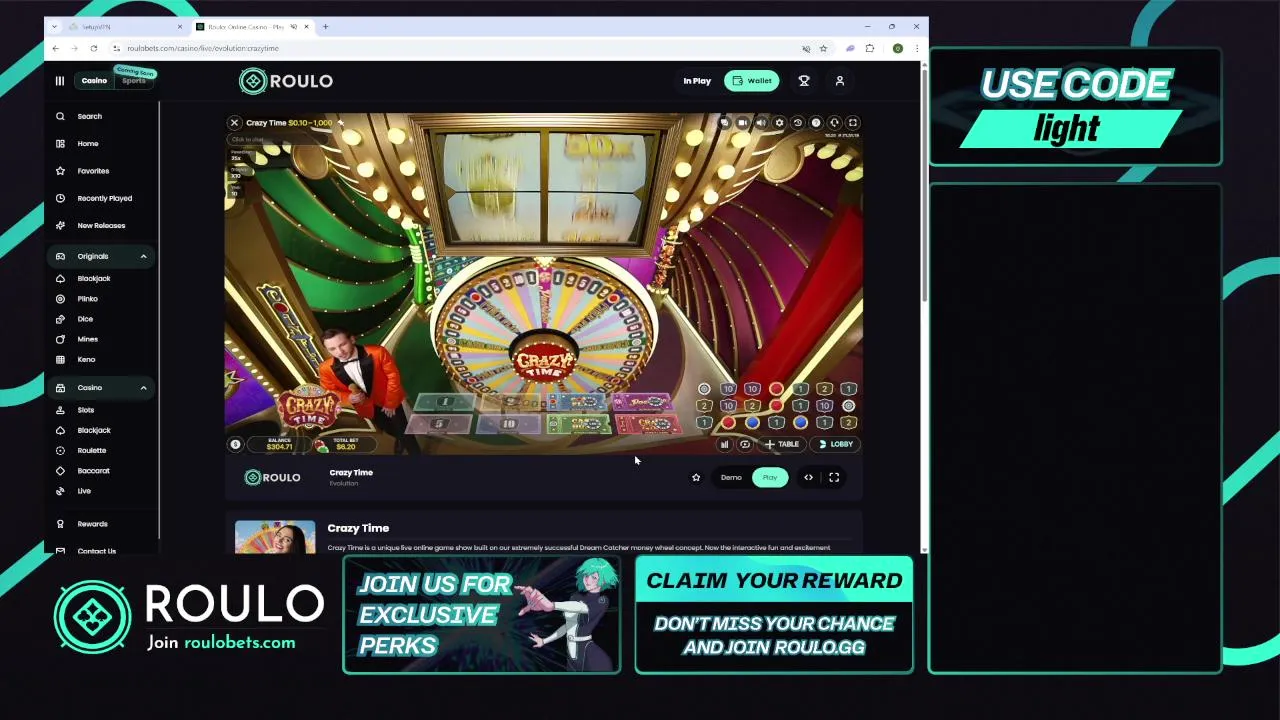Viewport: 1280px width, 720px height.
Task: Open a new browser tab
Action: [325, 27]
